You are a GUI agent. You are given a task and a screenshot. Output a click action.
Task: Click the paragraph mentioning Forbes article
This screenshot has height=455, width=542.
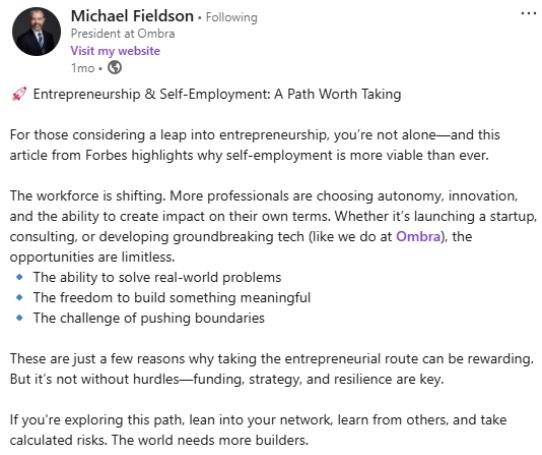pos(255,145)
